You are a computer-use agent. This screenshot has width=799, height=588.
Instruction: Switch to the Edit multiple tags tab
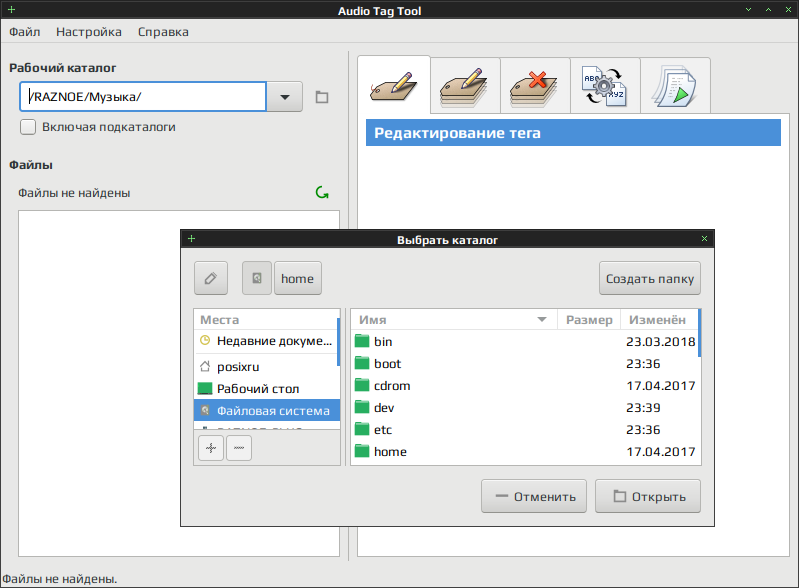[x=465, y=86]
